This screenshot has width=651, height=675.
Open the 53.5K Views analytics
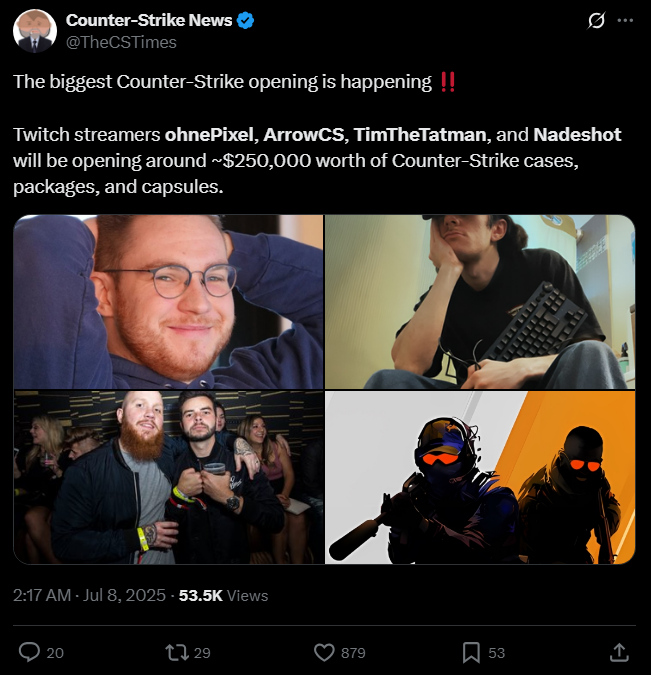223,595
